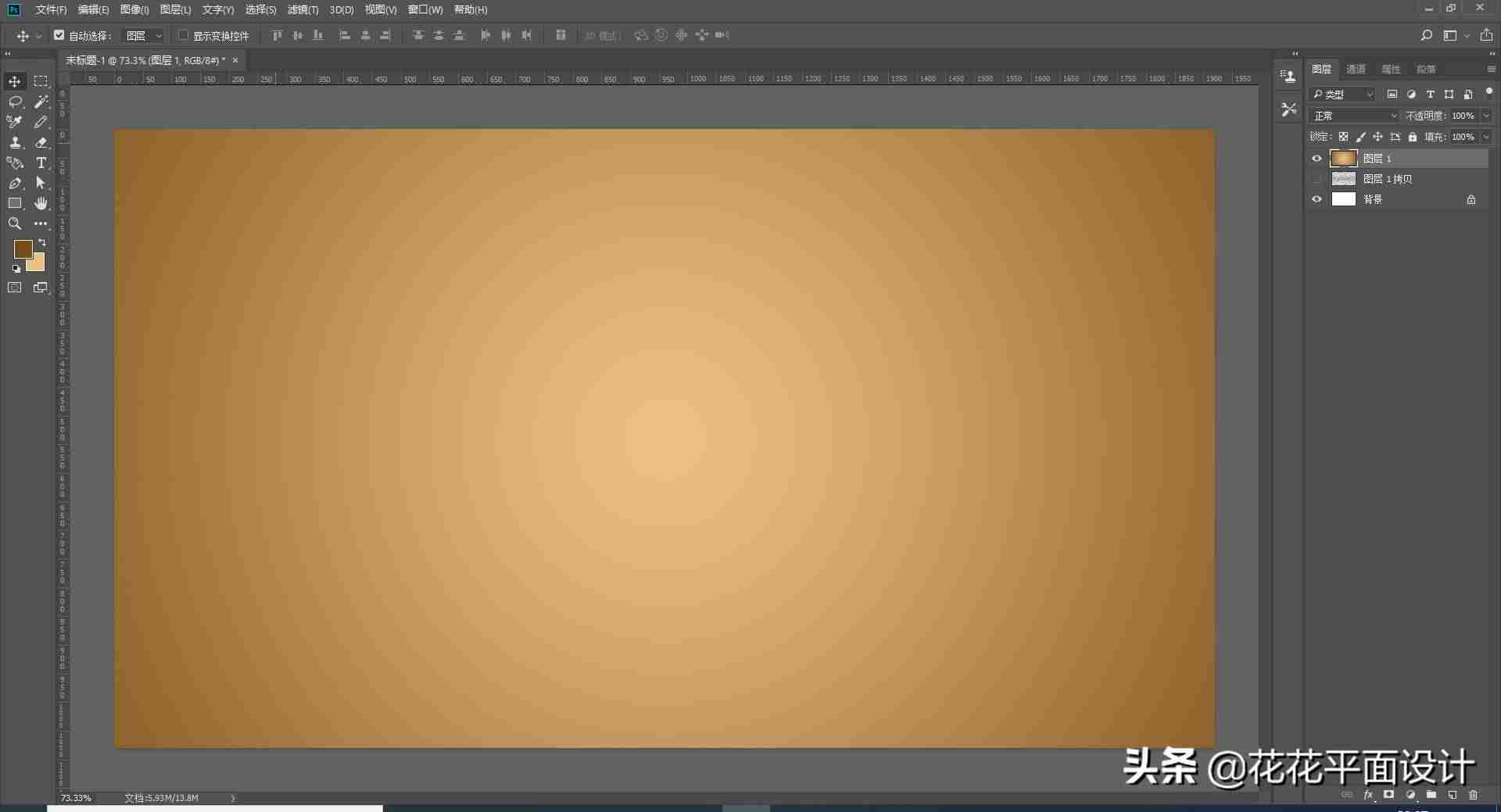Expand the status bar info arrow

click(233, 798)
